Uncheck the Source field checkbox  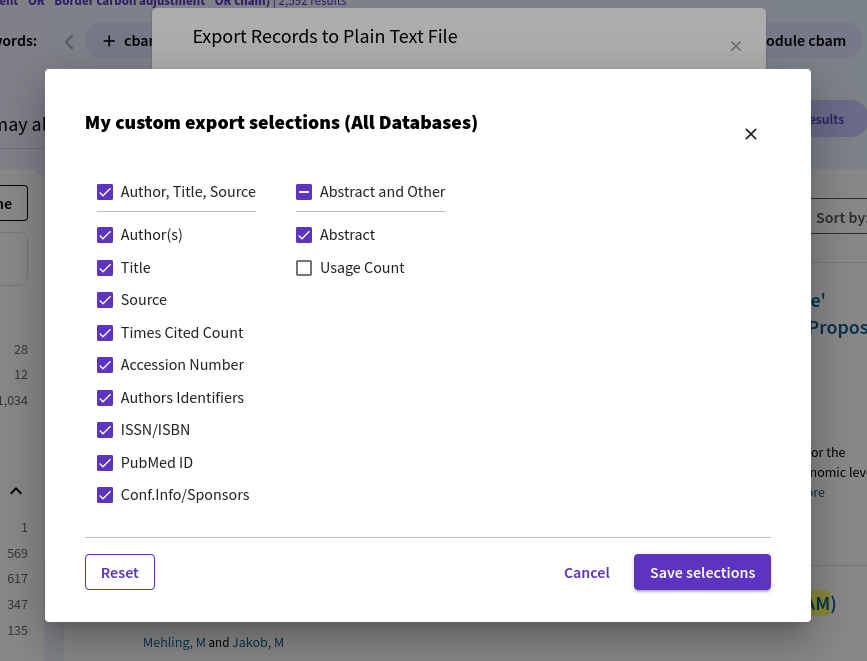105,300
